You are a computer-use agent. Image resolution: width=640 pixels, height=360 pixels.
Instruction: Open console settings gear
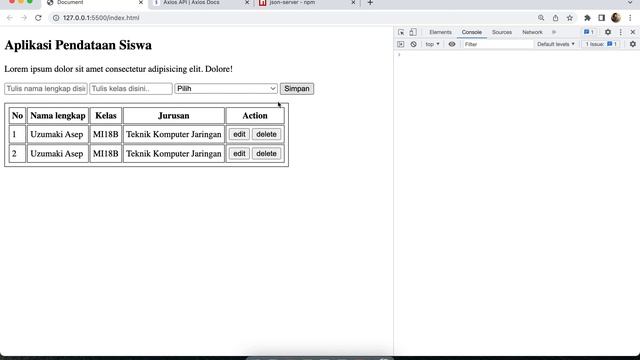coord(633,44)
